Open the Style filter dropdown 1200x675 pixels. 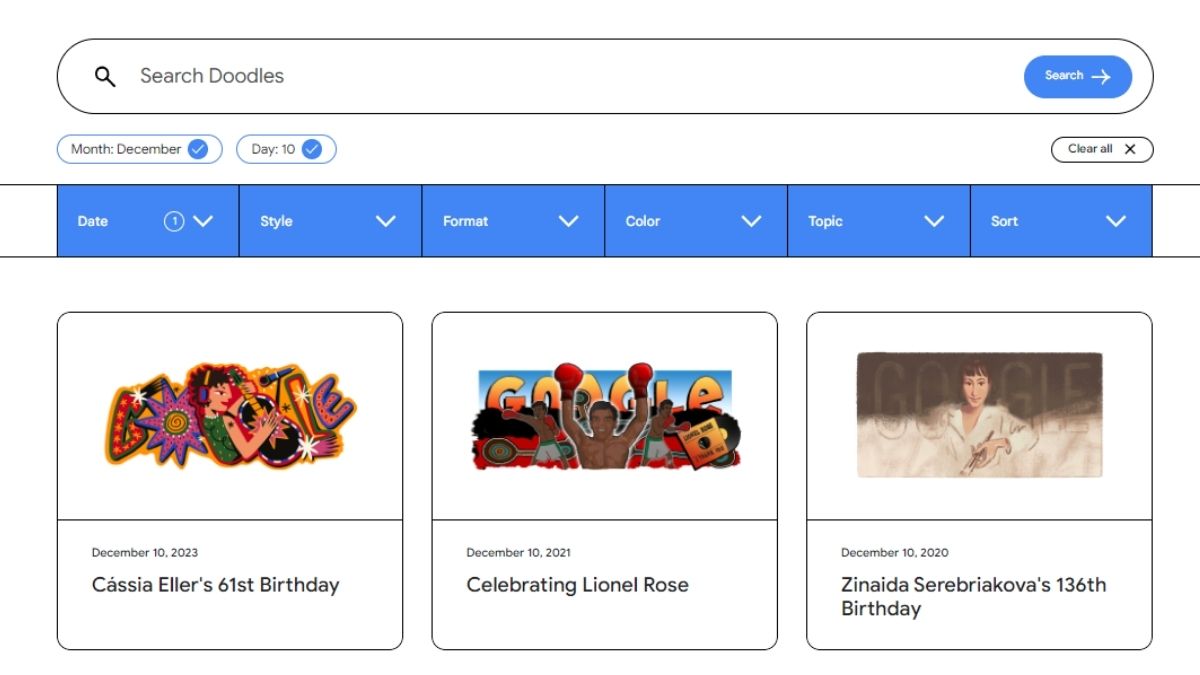330,221
